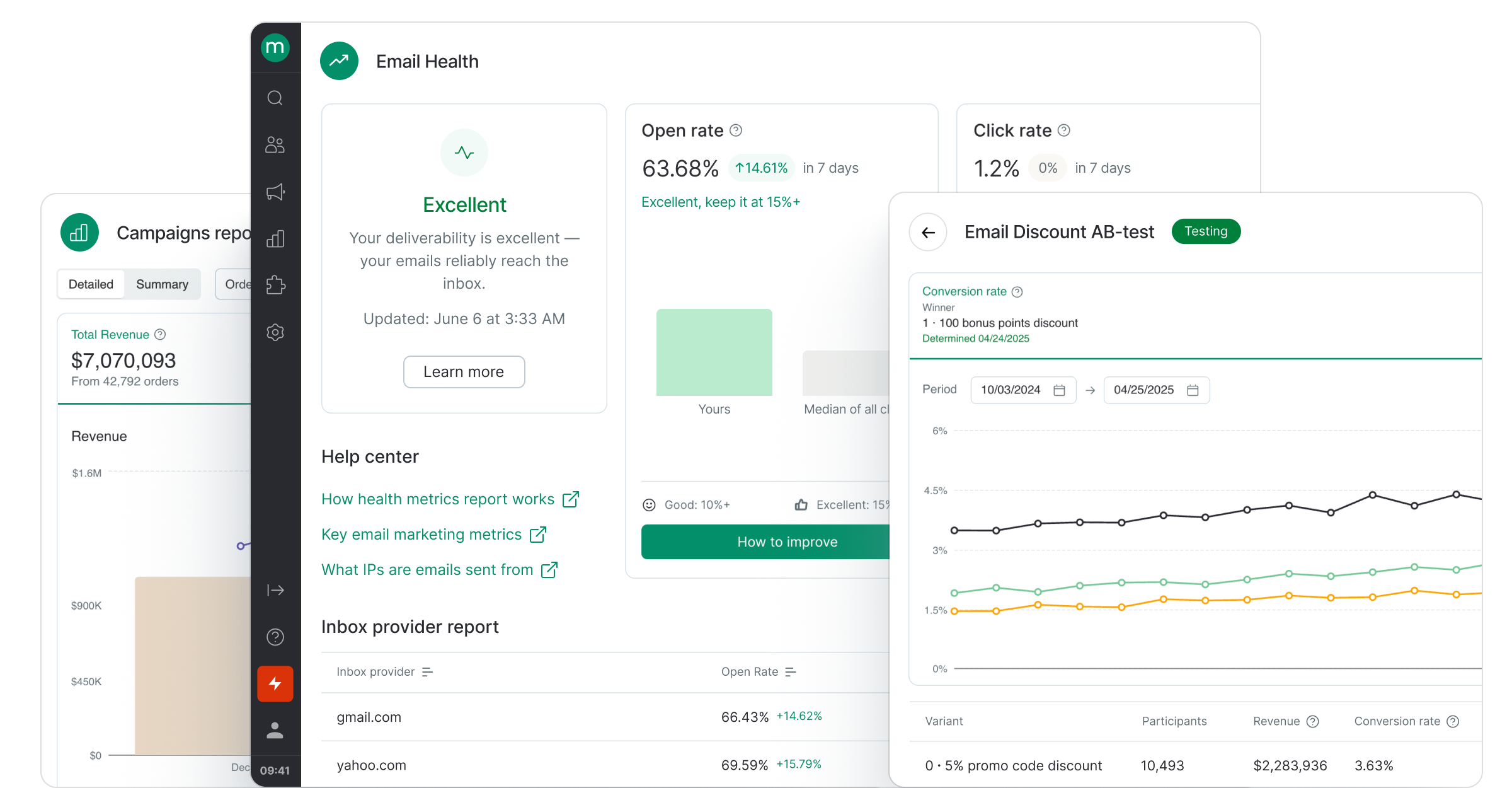The width and height of the screenshot is (1512, 788).
Task: Open What IPs are emails sent from link
Action: click(439, 570)
